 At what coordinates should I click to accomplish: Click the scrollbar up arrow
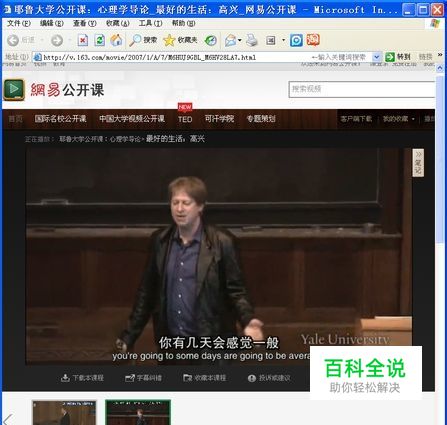[440, 68]
